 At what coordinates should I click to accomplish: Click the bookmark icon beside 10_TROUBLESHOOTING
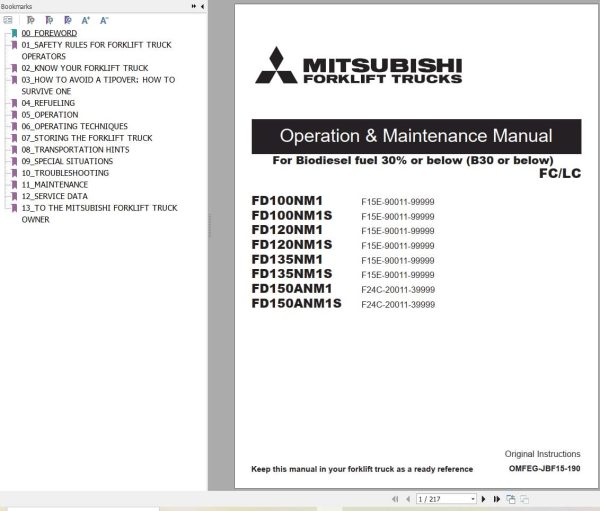tap(14, 173)
